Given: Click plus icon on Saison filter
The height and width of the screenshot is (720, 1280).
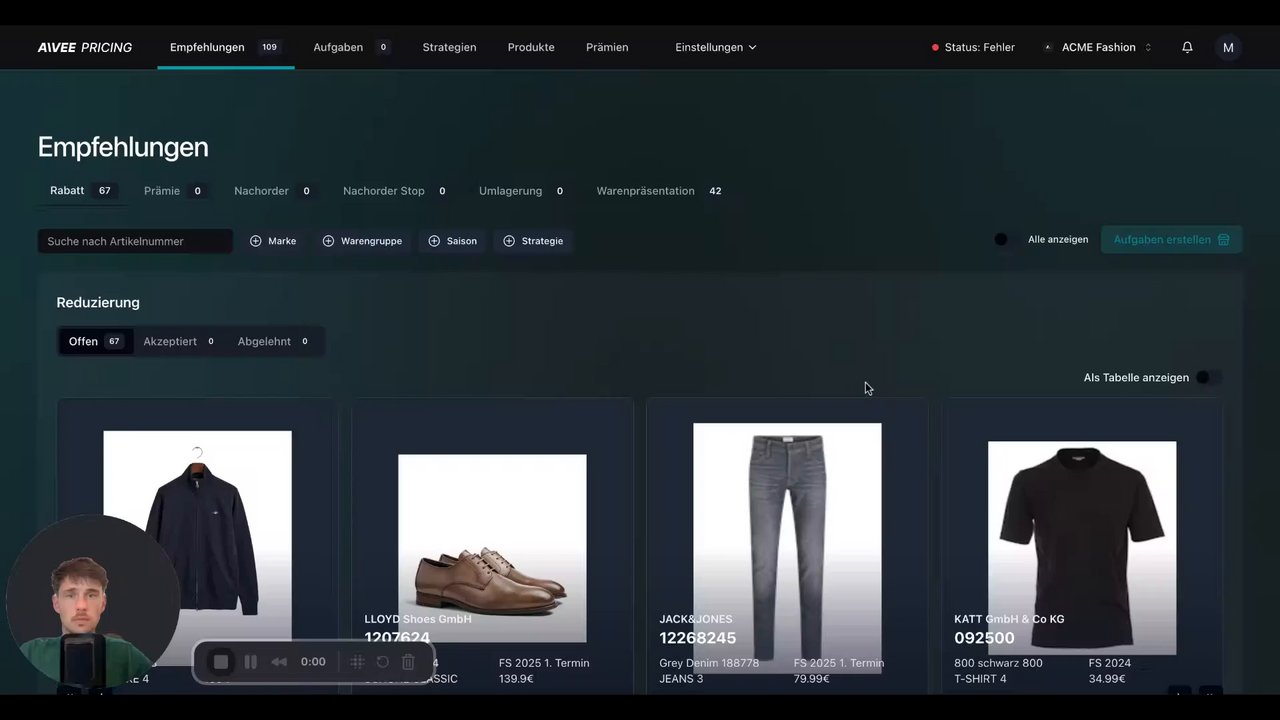Looking at the screenshot, I should tap(434, 241).
